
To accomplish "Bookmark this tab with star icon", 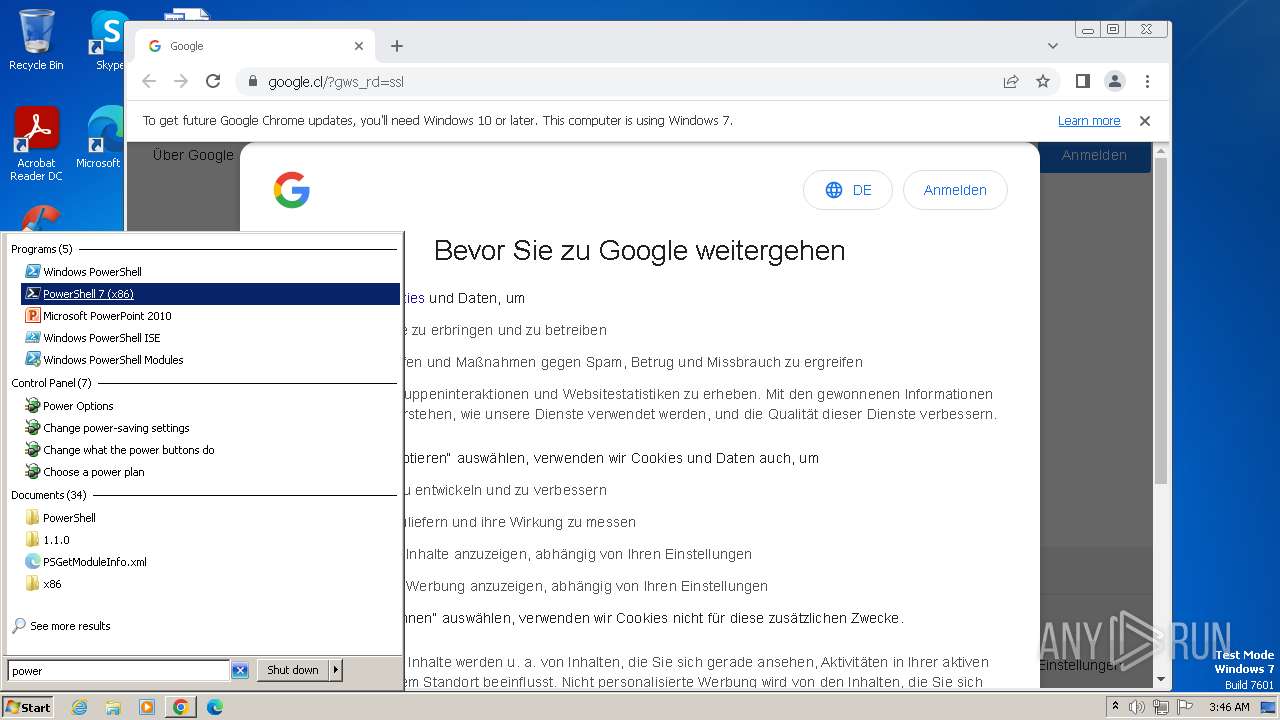I will 1043,82.
